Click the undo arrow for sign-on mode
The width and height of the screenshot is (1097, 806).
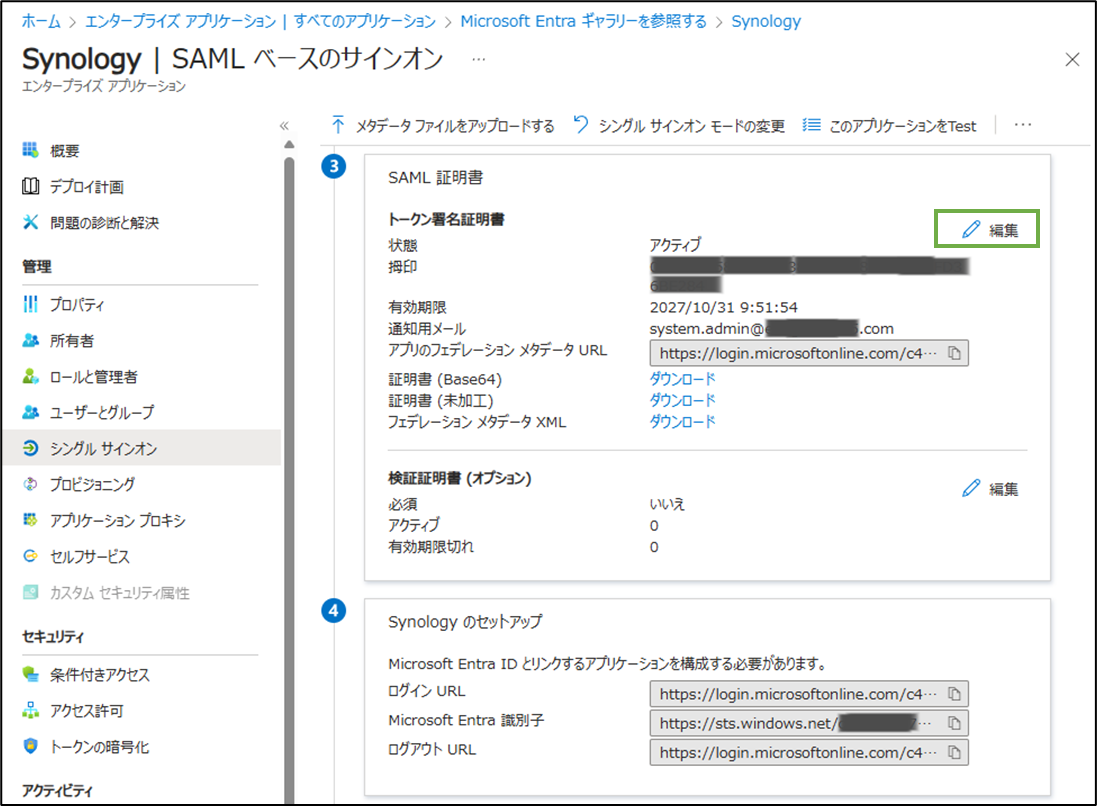point(581,125)
